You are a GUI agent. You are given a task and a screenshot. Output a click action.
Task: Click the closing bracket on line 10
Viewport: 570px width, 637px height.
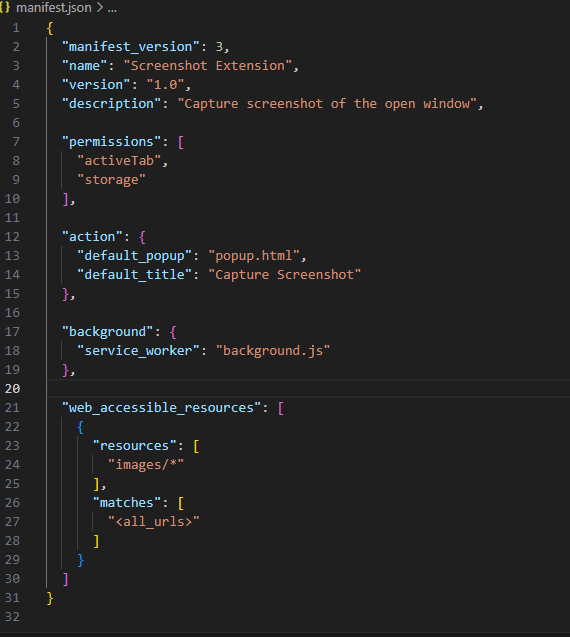pyautogui.click(x=65, y=199)
